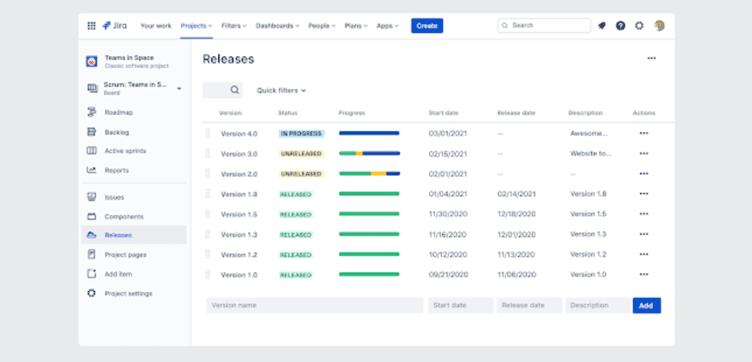Click the Version 2.0 progress bar
This screenshot has height=362, width=752.
[369, 174]
